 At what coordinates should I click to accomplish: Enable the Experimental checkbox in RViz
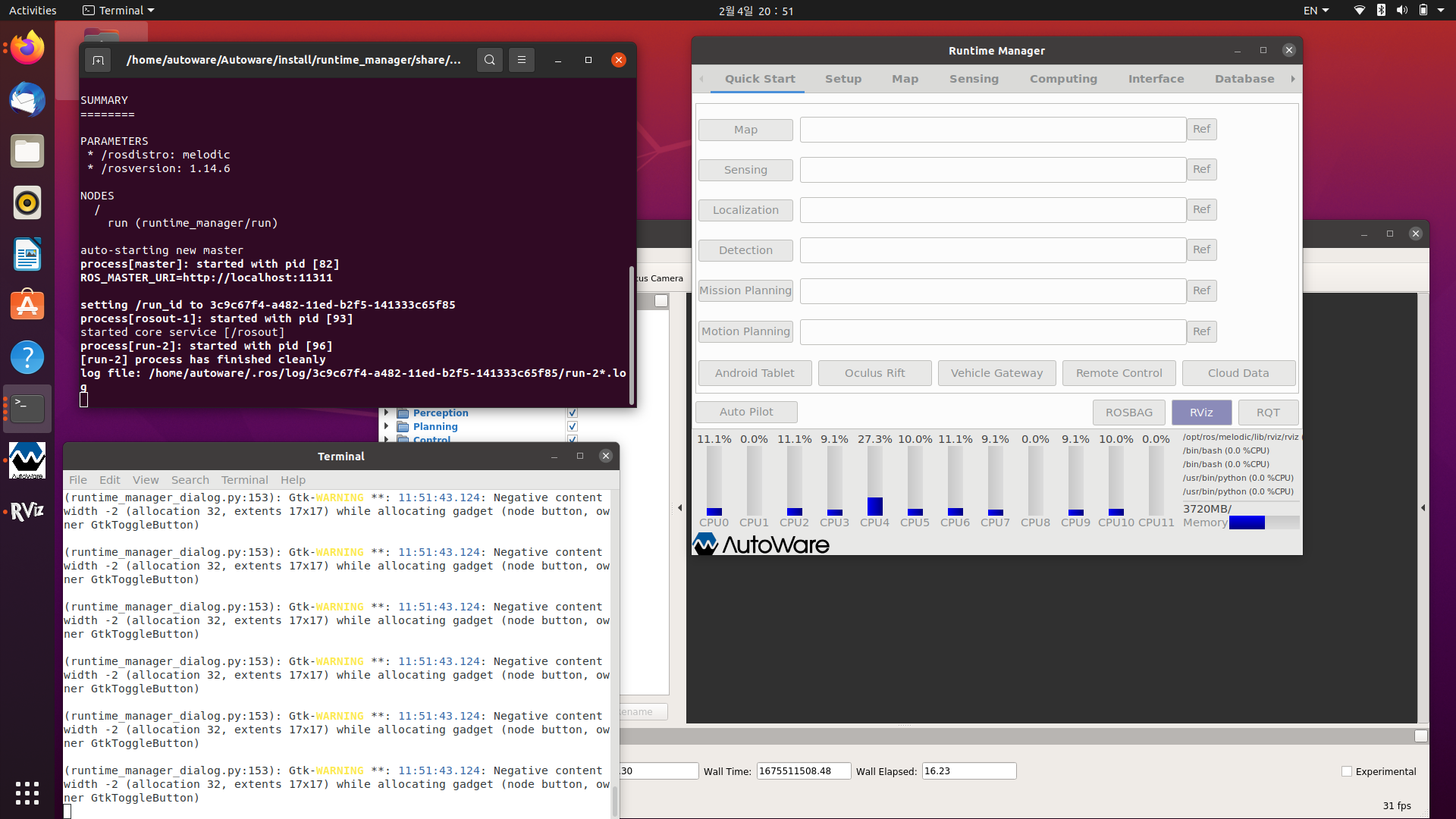coord(1347,771)
